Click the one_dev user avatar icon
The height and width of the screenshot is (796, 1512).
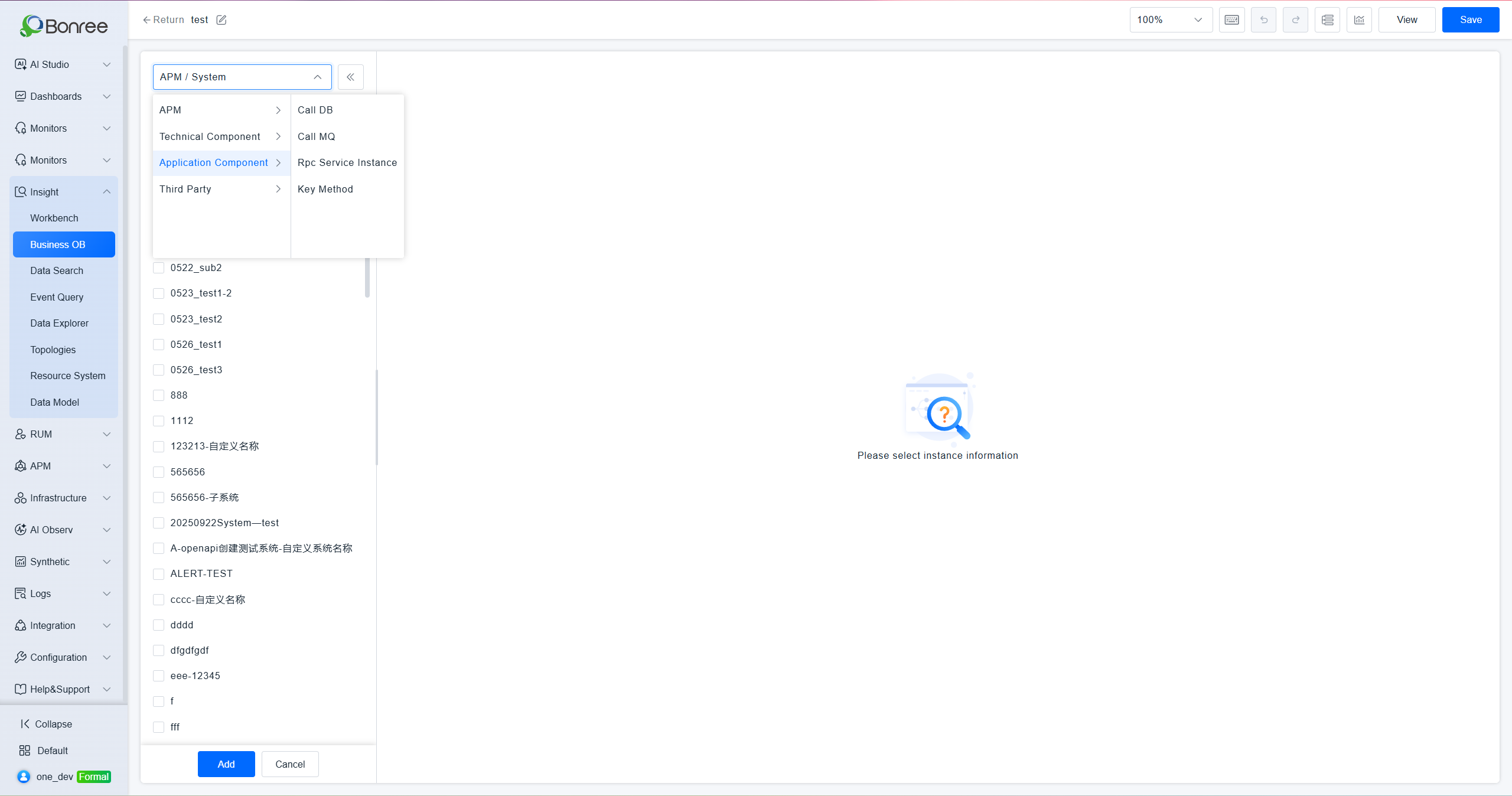coord(24,777)
